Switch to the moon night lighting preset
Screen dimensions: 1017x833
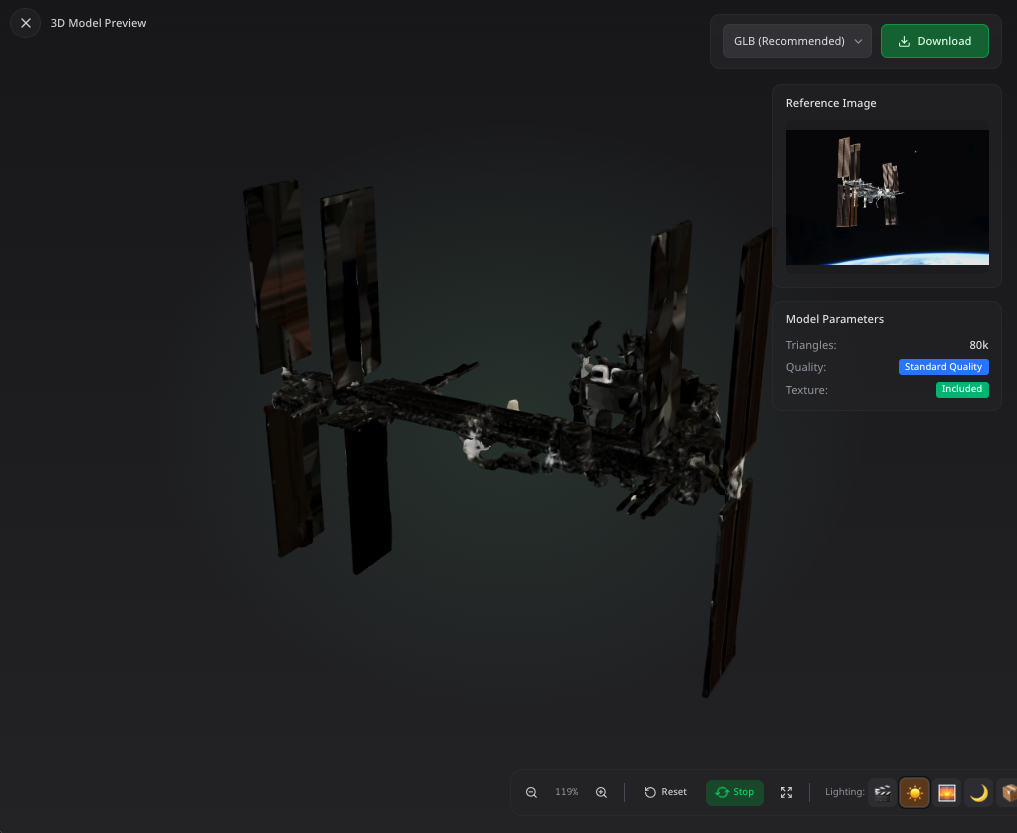[978, 793]
